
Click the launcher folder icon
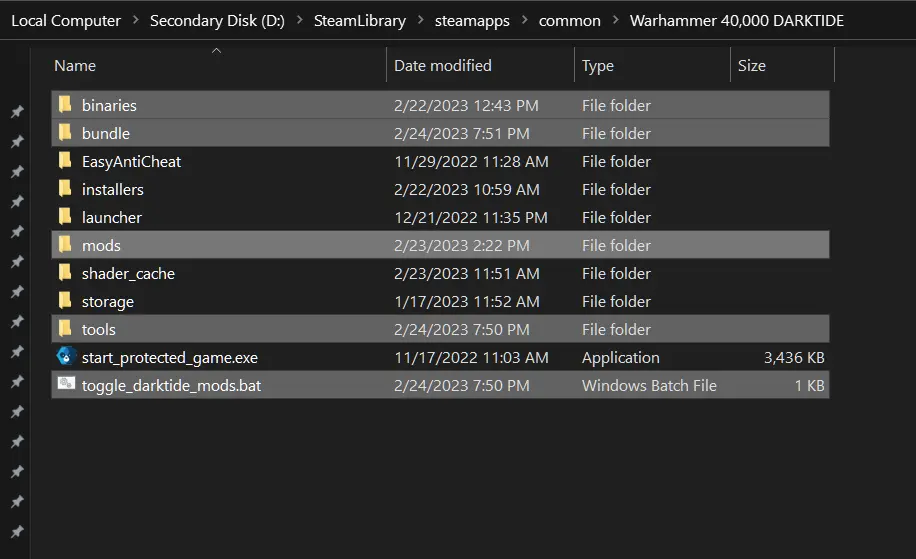pos(65,217)
